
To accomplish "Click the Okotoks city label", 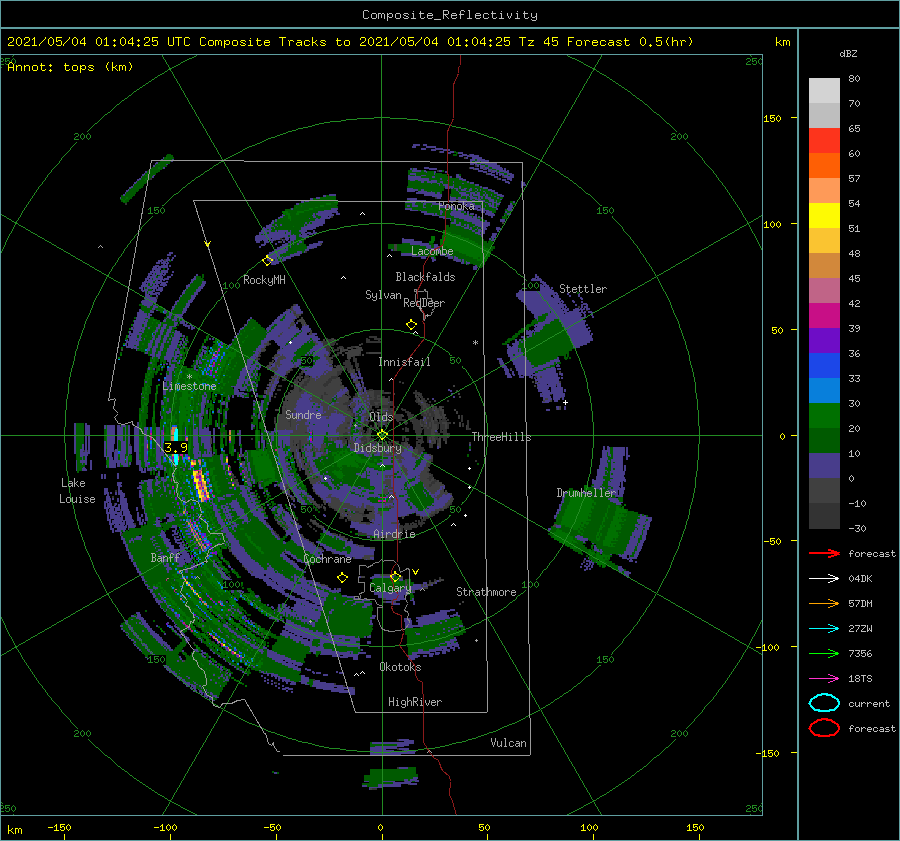I will (x=400, y=667).
